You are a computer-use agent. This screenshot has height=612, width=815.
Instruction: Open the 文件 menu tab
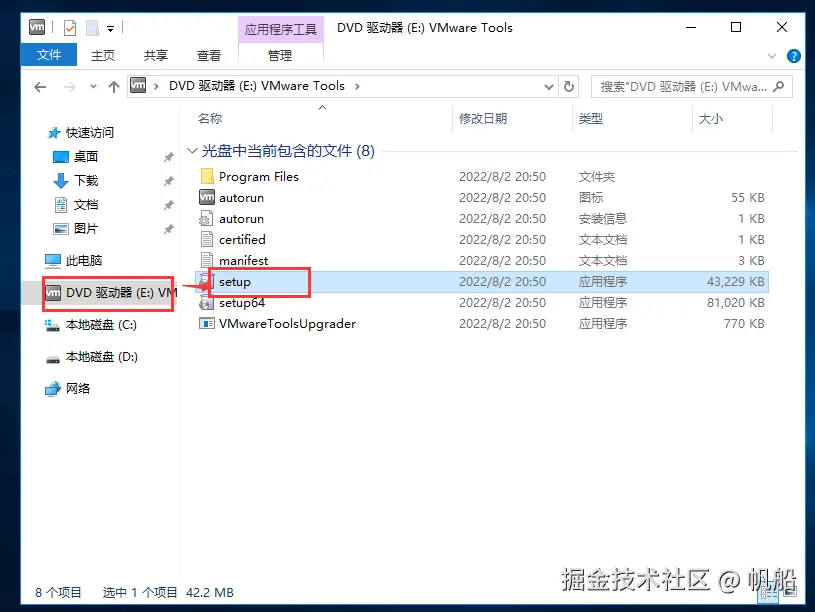(49, 55)
